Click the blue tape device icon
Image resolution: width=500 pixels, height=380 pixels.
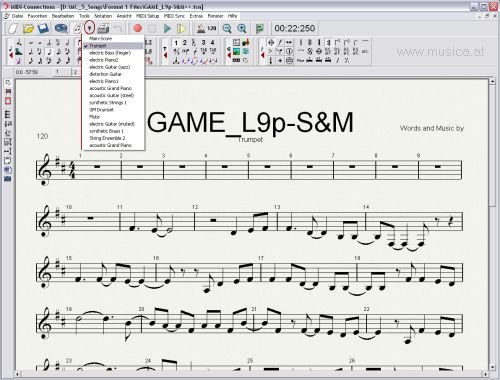pos(61,29)
